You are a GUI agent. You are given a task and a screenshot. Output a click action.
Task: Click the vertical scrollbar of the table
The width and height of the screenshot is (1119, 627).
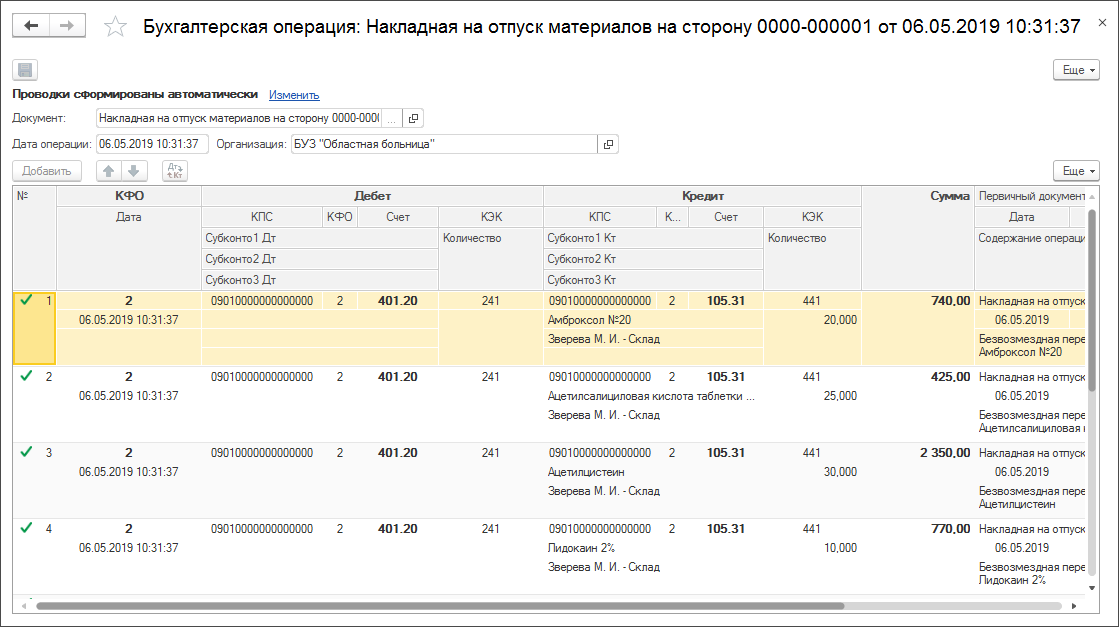coord(1091,300)
